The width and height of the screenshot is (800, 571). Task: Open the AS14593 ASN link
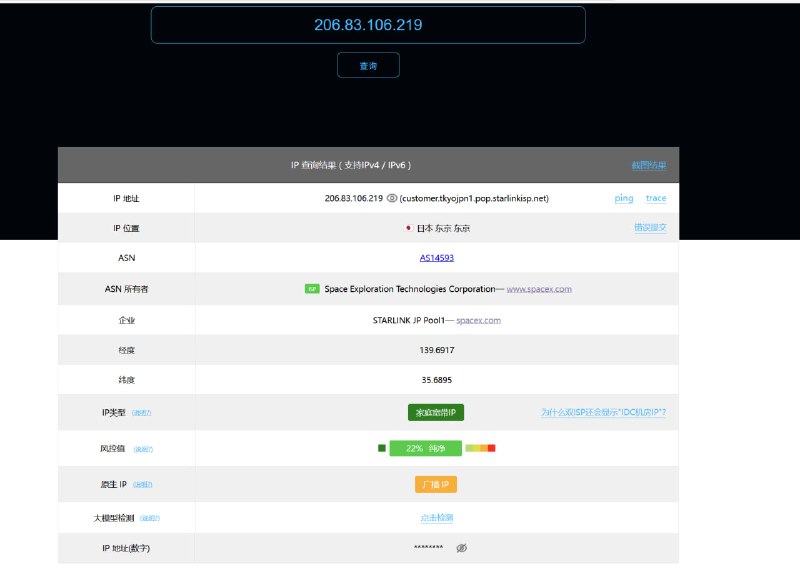(x=437, y=258)
